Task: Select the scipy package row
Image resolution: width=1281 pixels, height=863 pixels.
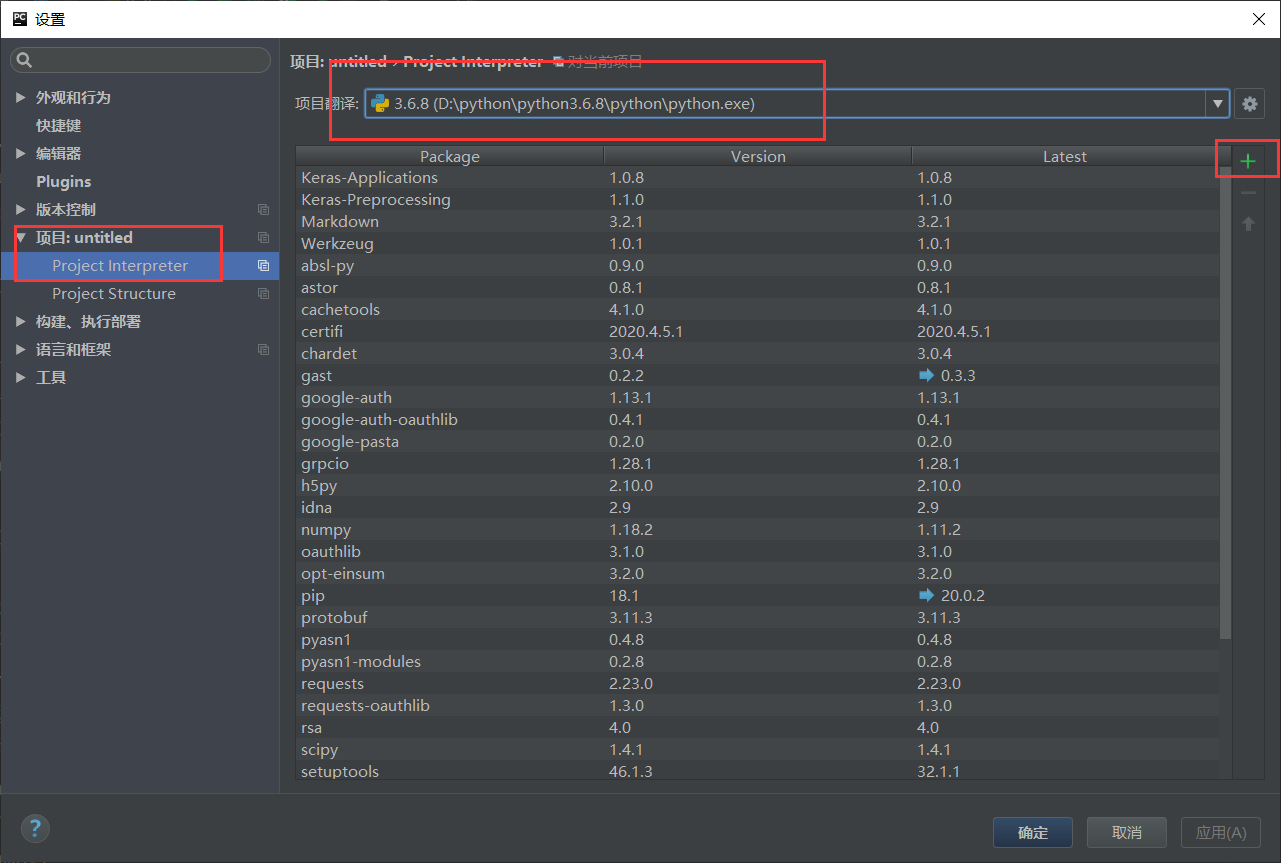Action: click(757, 750)
